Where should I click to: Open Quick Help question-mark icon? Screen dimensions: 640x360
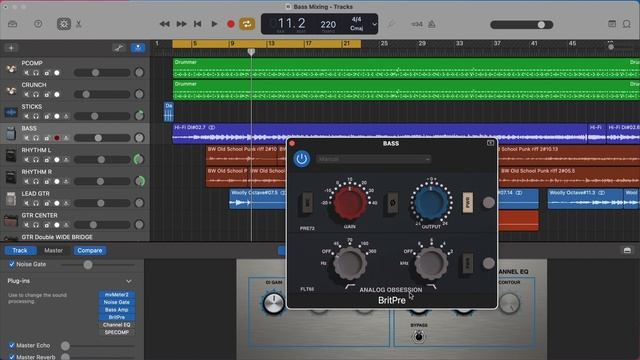point(38,24)
